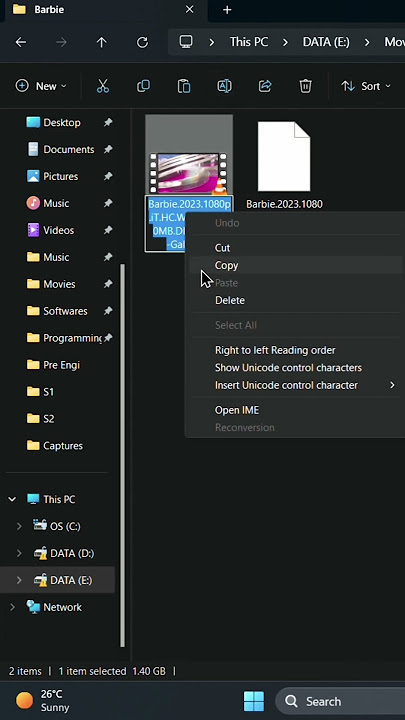Collapse the This PC tree node
Image resolution: width=405 pixels, height=720 pixels.
[x=12, y=499]
